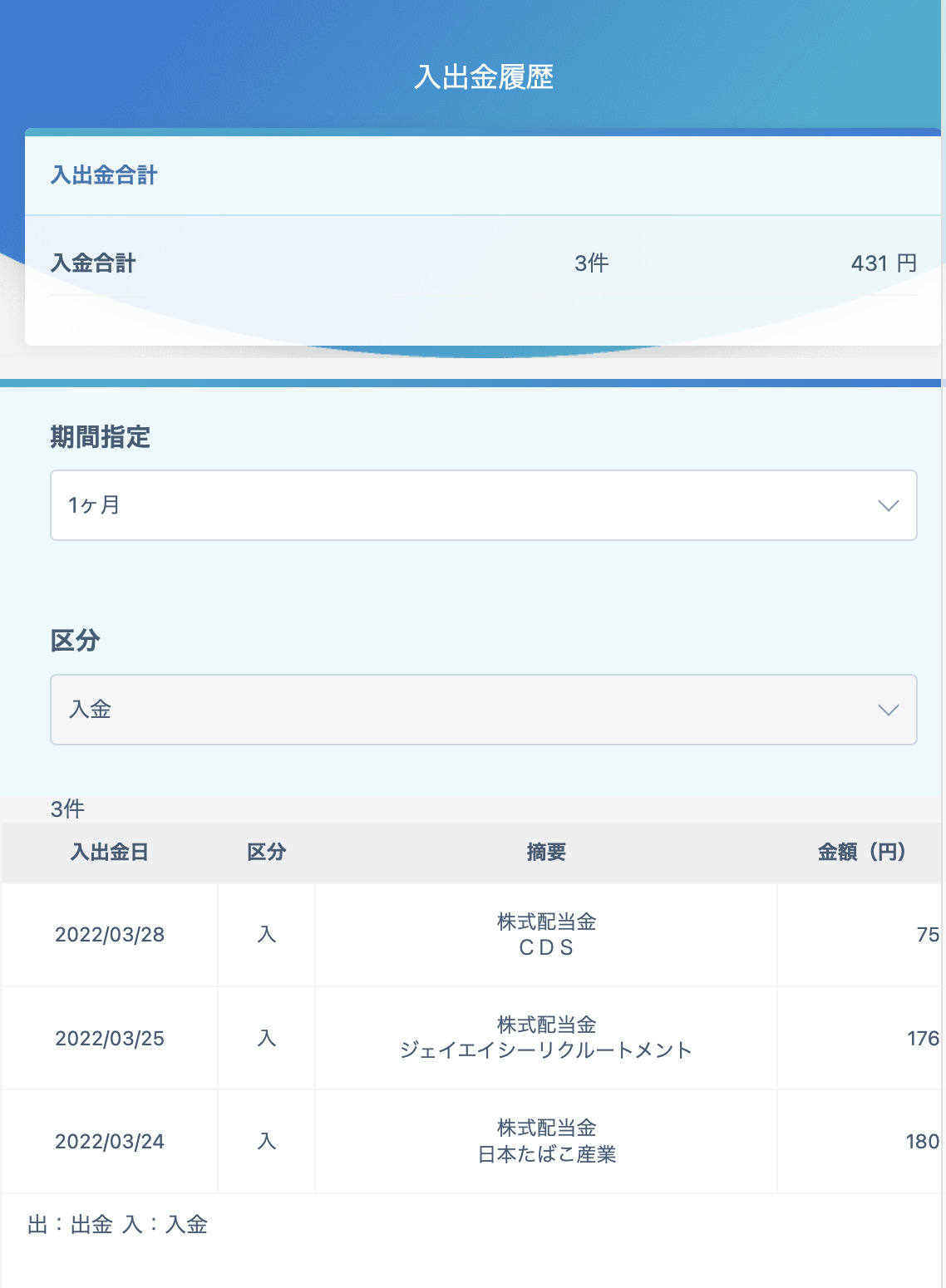The height and width of the screenshot is (1288, 946).
Task: Click the 75 yen amount cell
Action: tap(860, 935)
